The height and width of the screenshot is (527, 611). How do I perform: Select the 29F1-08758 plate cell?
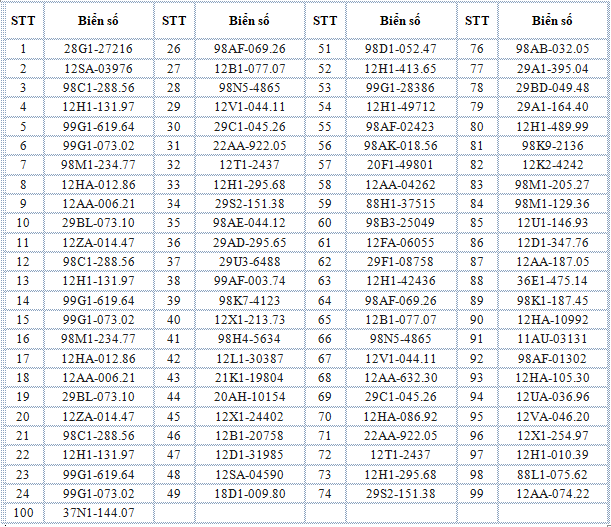pos(400,261)
